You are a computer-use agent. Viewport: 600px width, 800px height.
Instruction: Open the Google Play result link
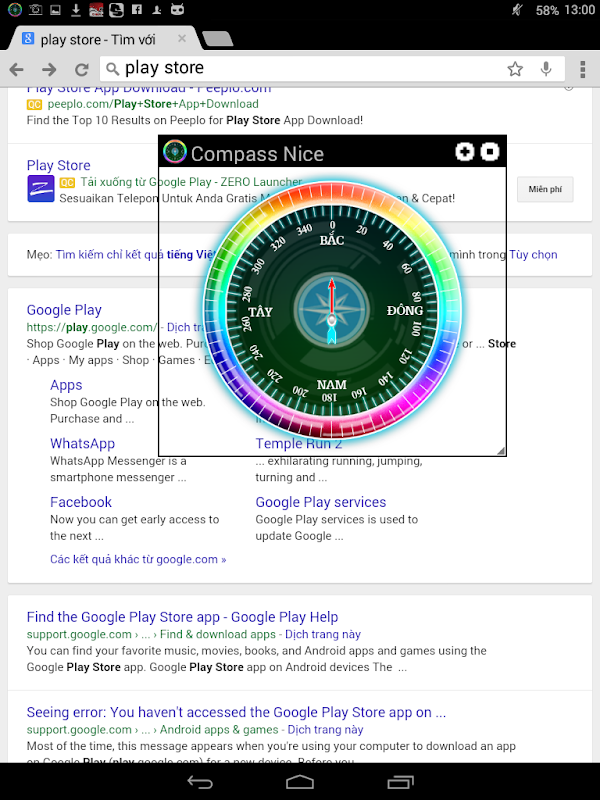coord(64,310)
